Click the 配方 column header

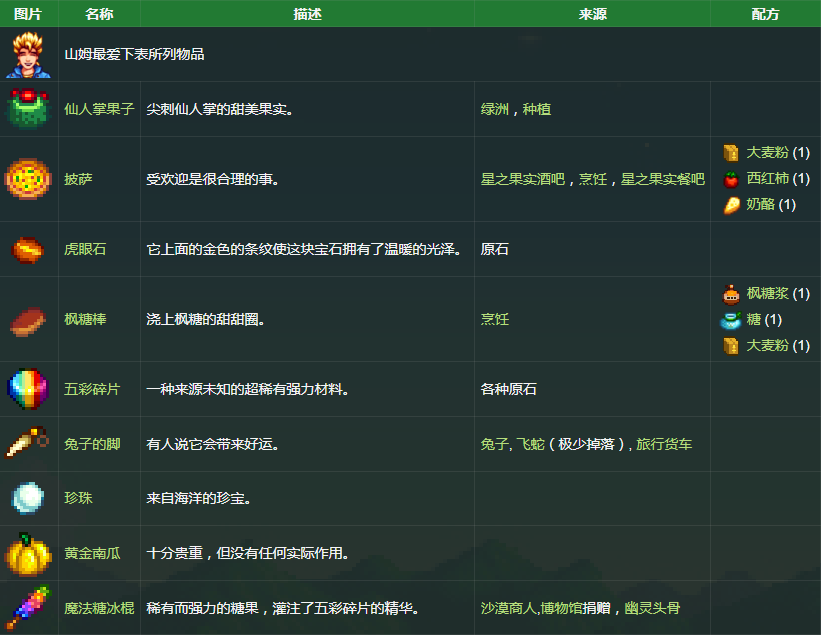[x=765, y=14]
